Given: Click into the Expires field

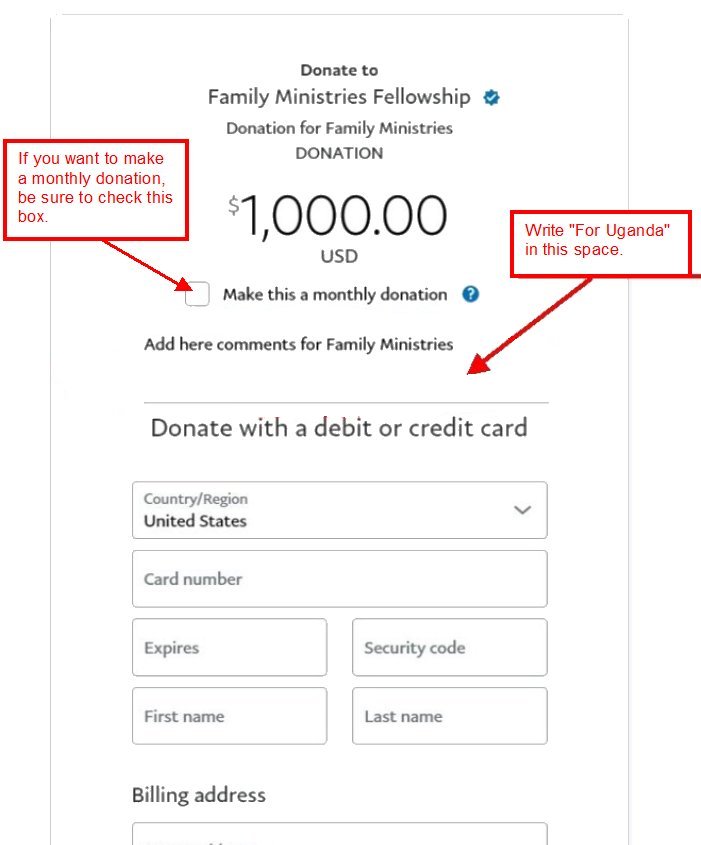Looking at the screenshot, I should [230, 647].
